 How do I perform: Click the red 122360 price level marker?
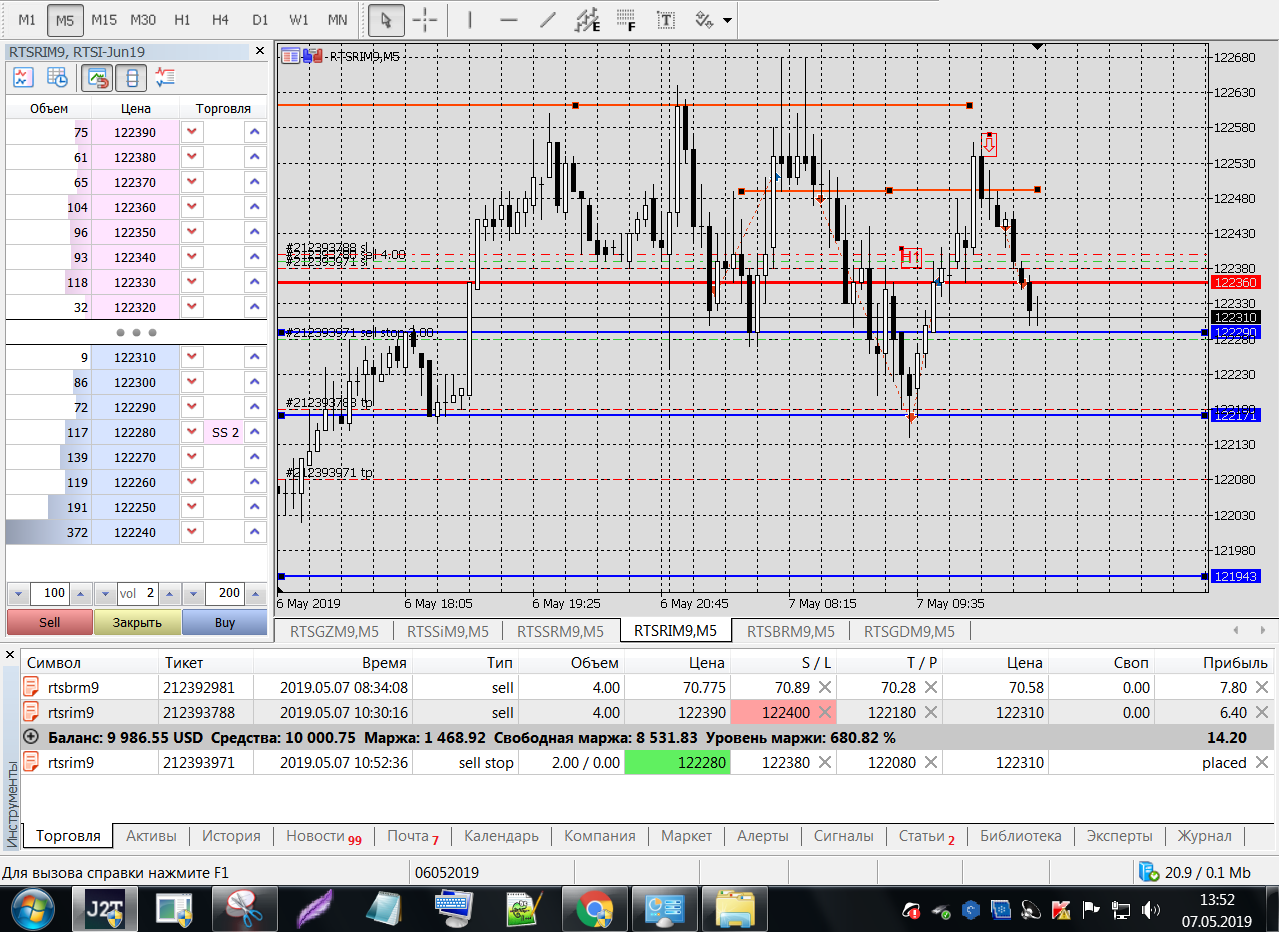click(x=1233, y=282)
